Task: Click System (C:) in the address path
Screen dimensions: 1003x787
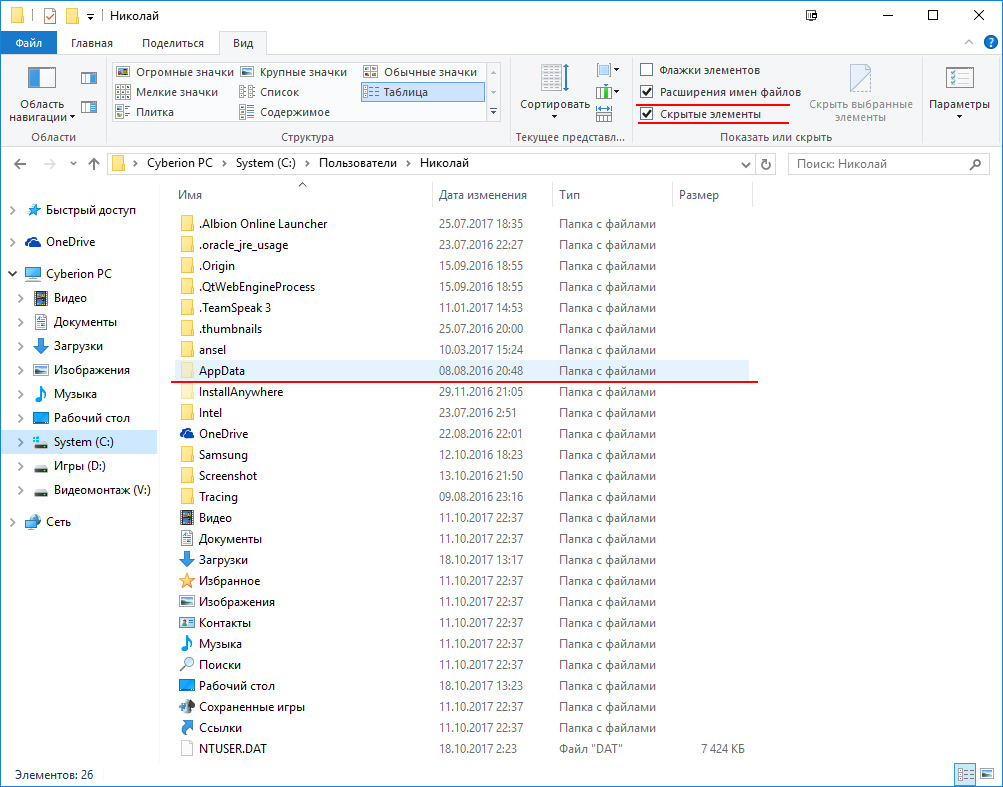Action: coord(265,163)
